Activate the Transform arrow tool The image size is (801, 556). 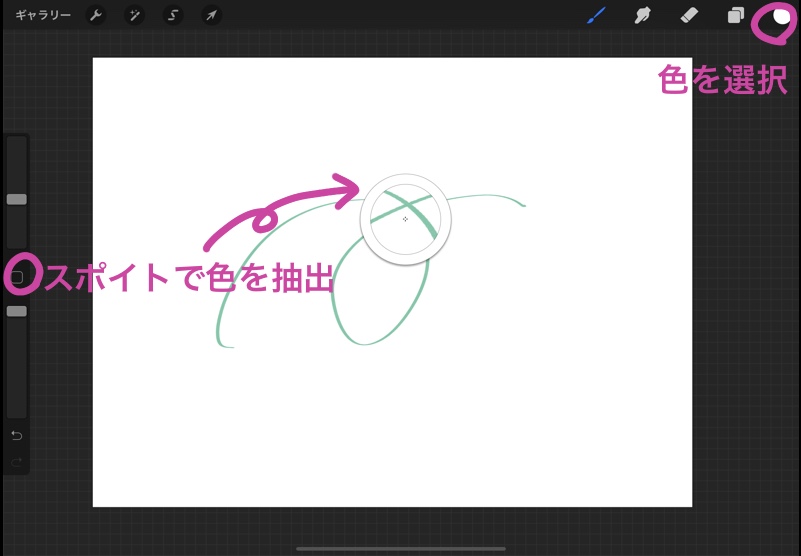[x=211, y=16]
